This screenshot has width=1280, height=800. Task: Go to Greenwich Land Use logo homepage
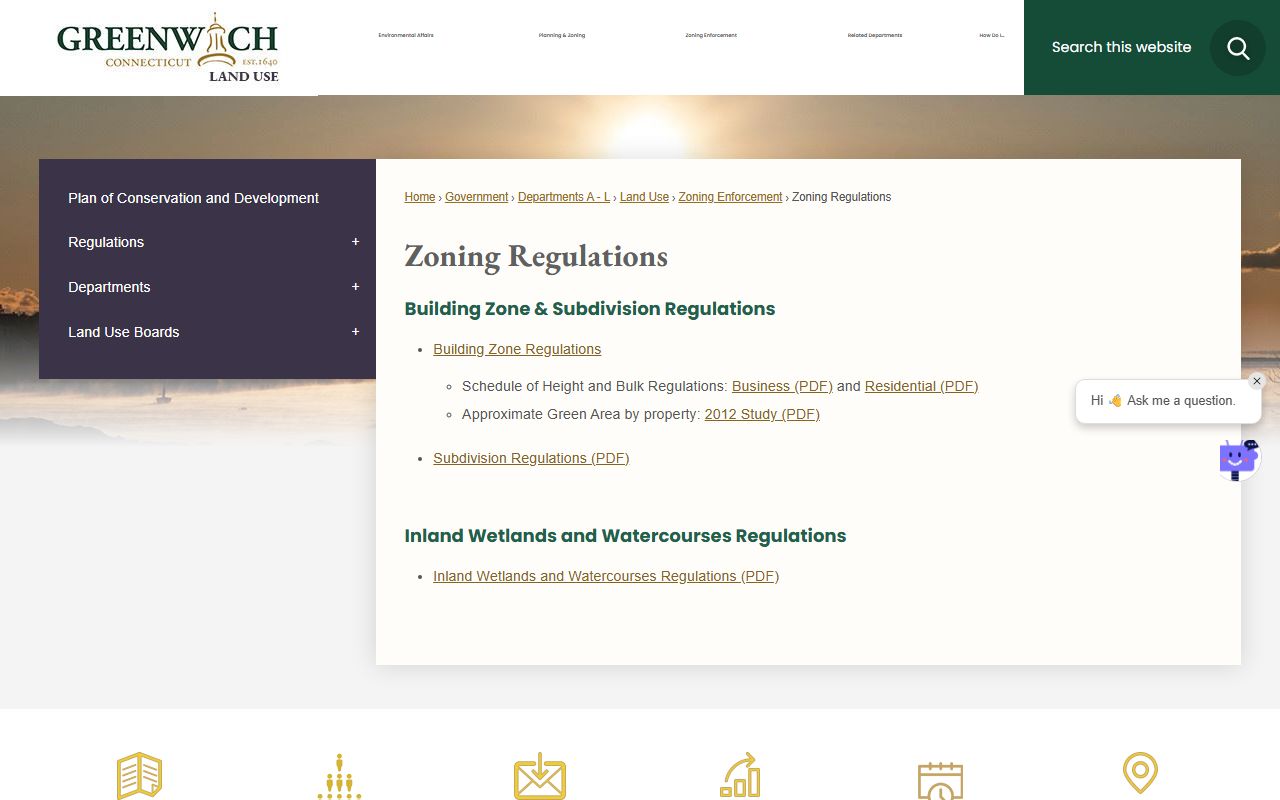[x=167, y=48]
